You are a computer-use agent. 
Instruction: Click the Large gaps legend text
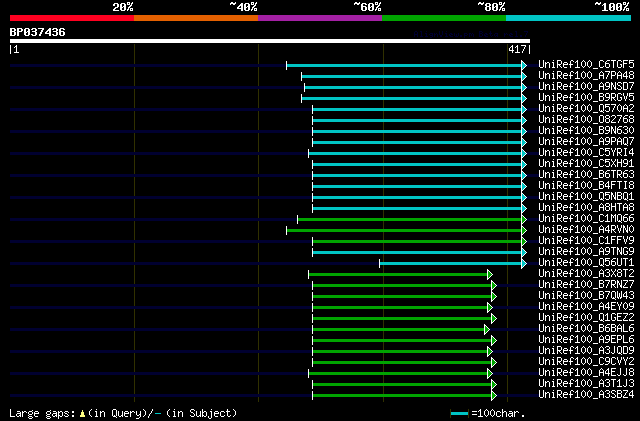[x=42, y=413]
